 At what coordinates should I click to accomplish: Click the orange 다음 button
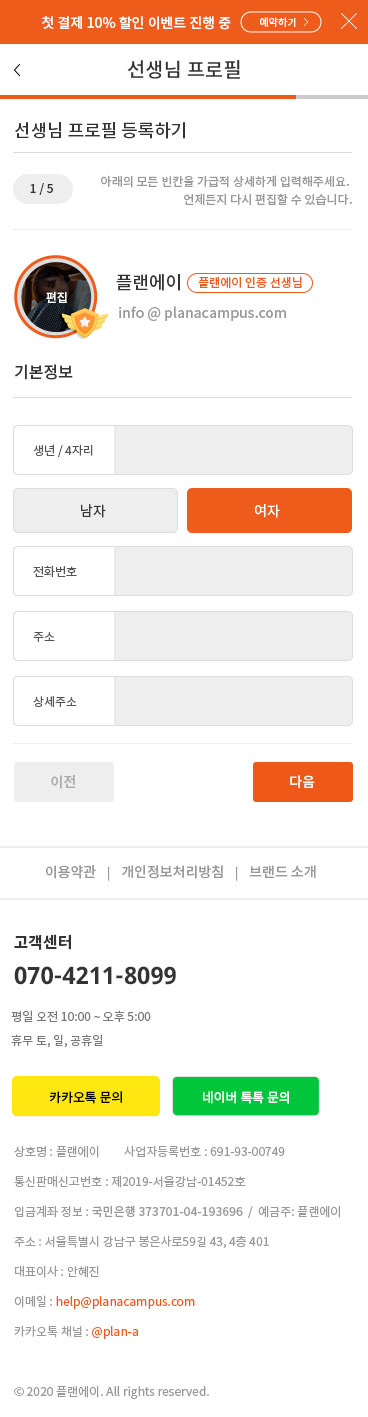(303, 782)
